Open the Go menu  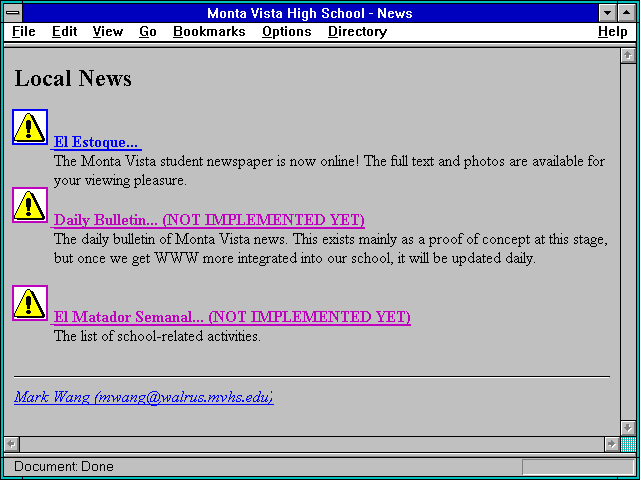pyautogui.click(x=148, y=32)
